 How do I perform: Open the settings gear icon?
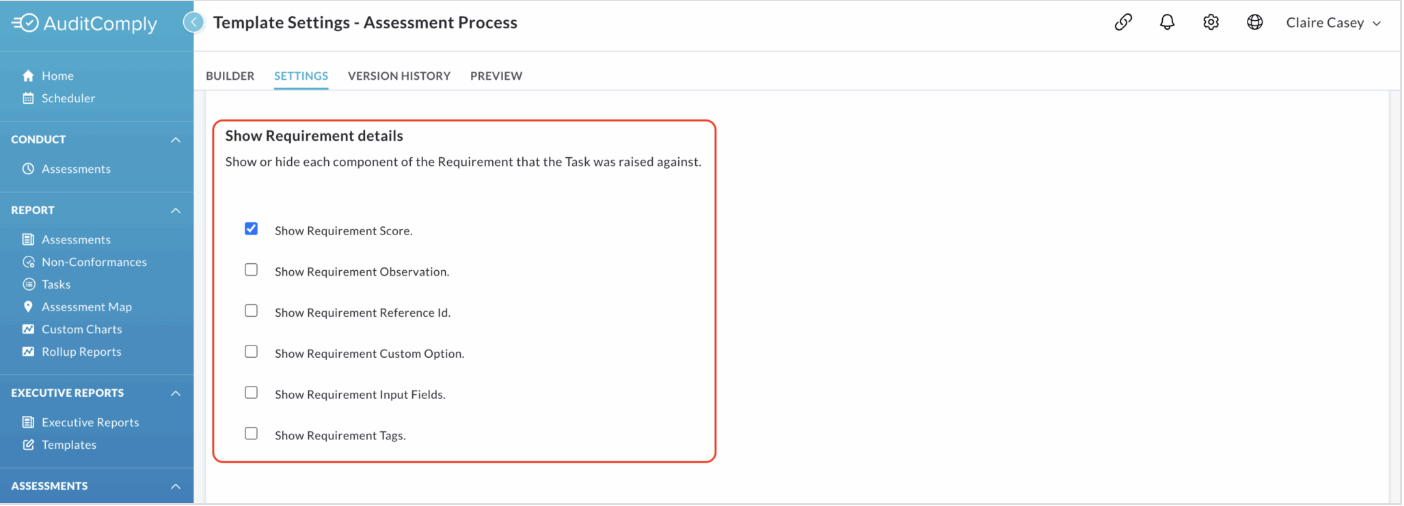coord(1211,22)
